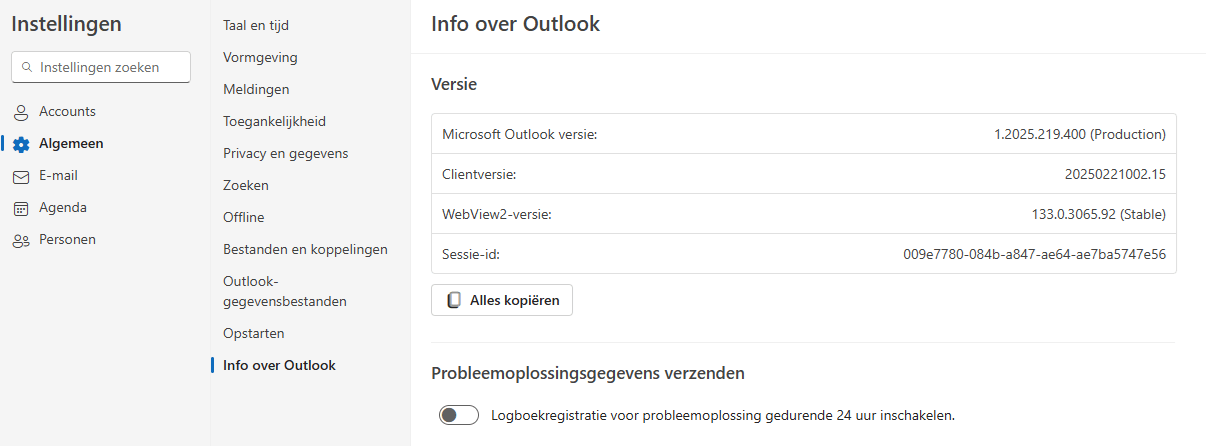Focus the Instellingen zoeken search field
1207x447 pixels.
click(100, 67)
